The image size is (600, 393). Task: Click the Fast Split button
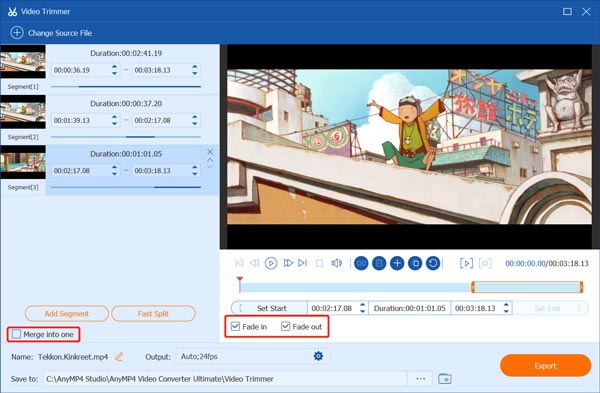pos(153,313)
